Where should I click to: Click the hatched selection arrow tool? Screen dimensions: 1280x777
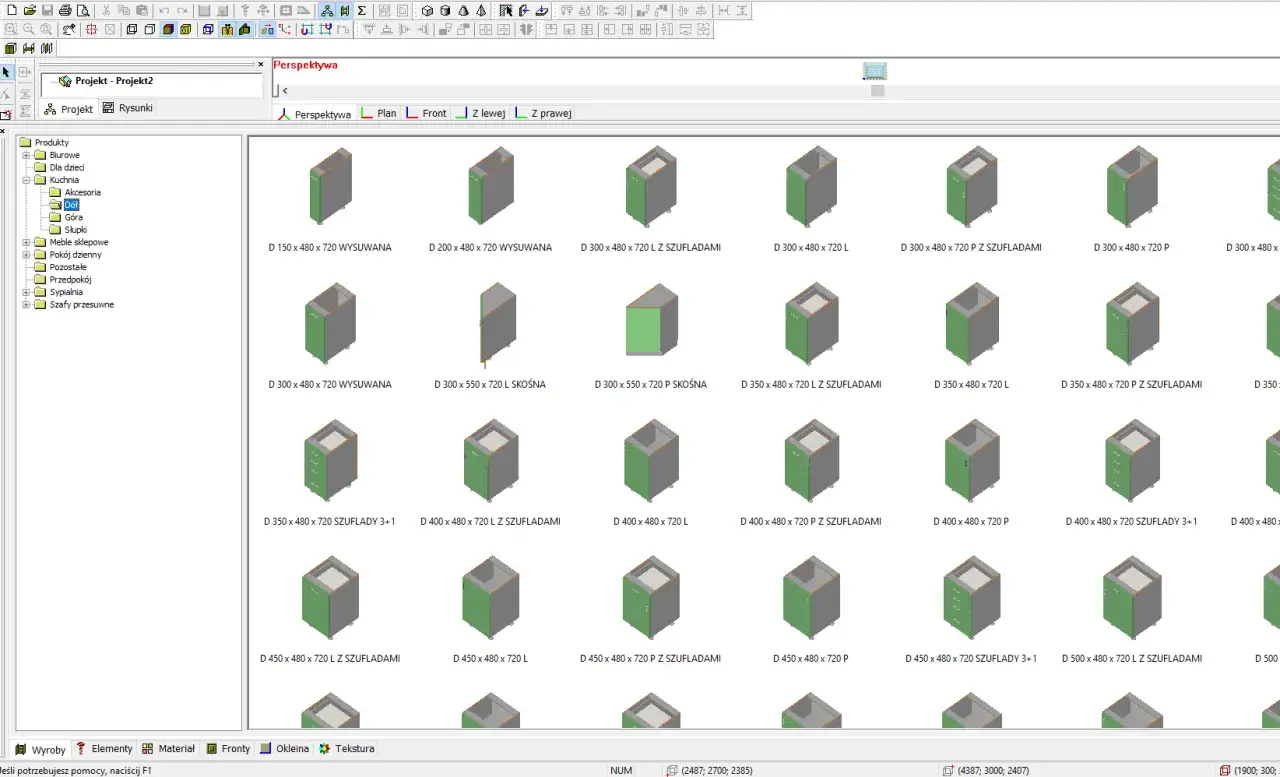[505, 10]
